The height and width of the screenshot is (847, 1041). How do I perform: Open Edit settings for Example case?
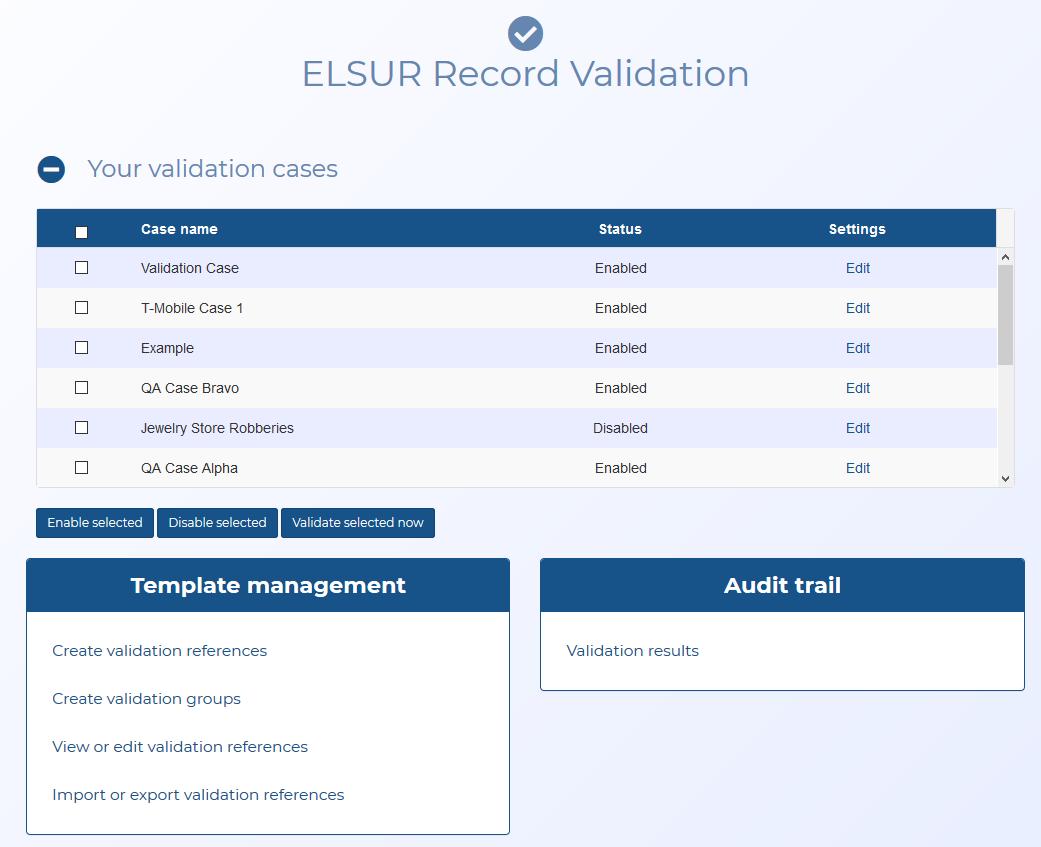click(x=857, y=348)
